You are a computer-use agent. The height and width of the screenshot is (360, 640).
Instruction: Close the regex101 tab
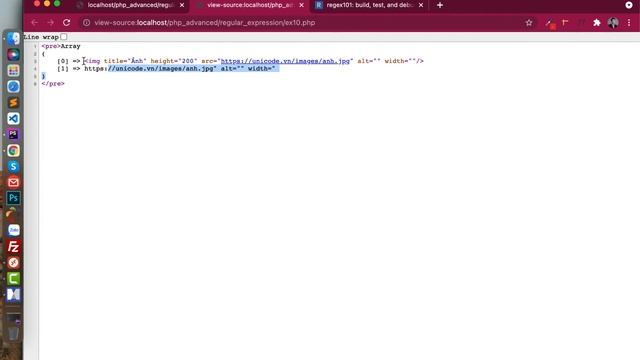pos(421,5)
